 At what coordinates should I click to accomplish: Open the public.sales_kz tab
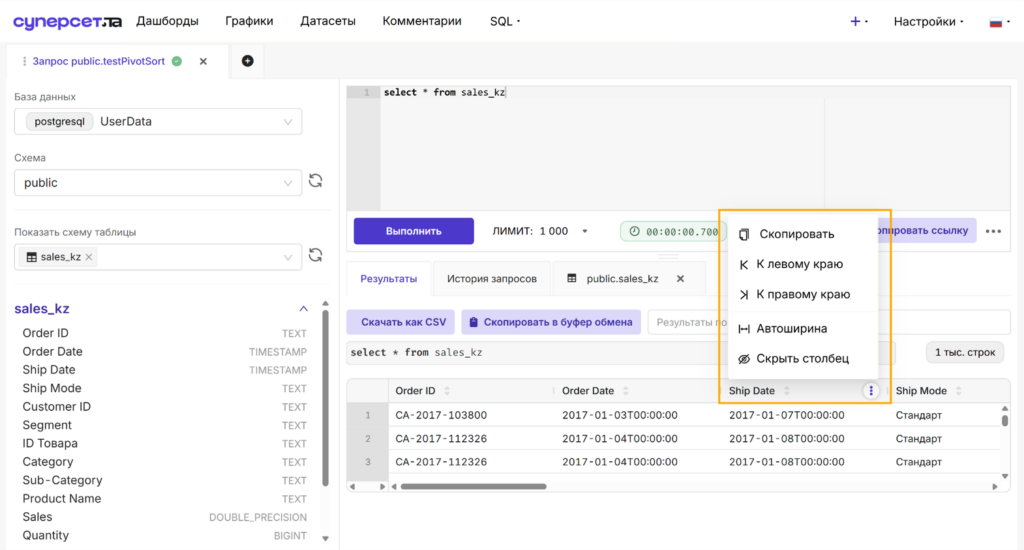622,279
